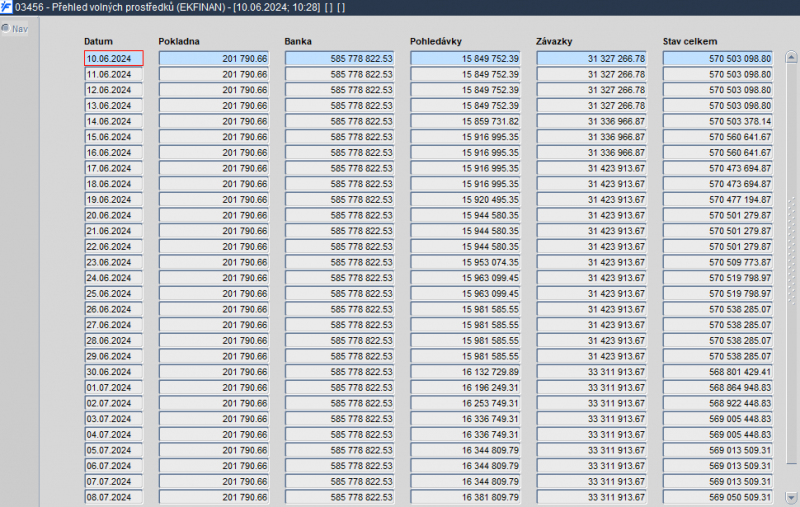Click the application icon in the title bar
800x507 pixels.
pyautogui.click(x=6, y=7)
